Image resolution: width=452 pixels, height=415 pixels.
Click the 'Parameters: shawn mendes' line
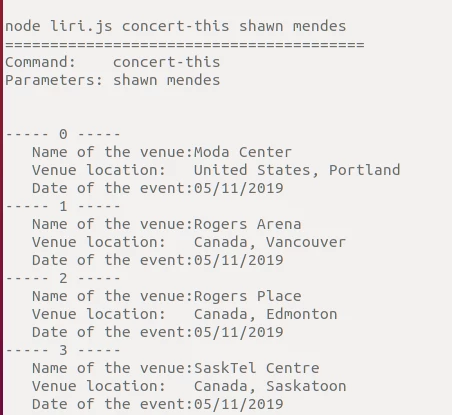click(113, 80)
